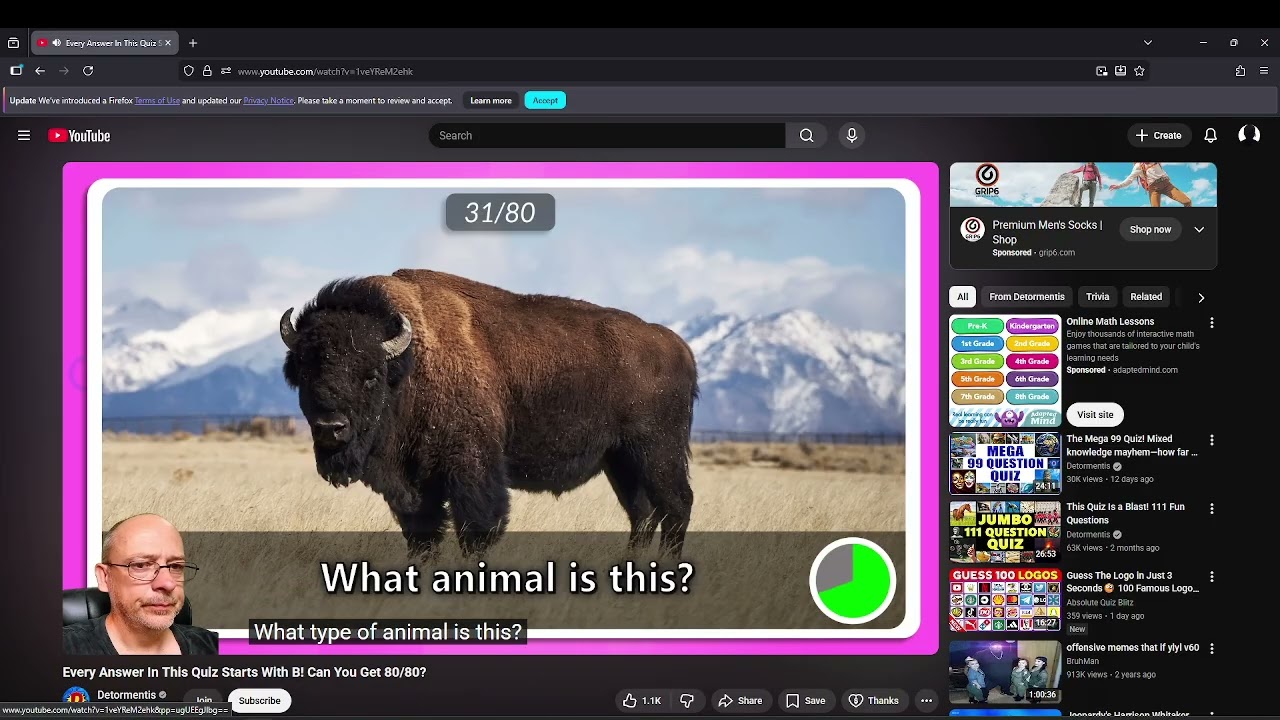Open options for offensive memes video

pos(1212,648)
